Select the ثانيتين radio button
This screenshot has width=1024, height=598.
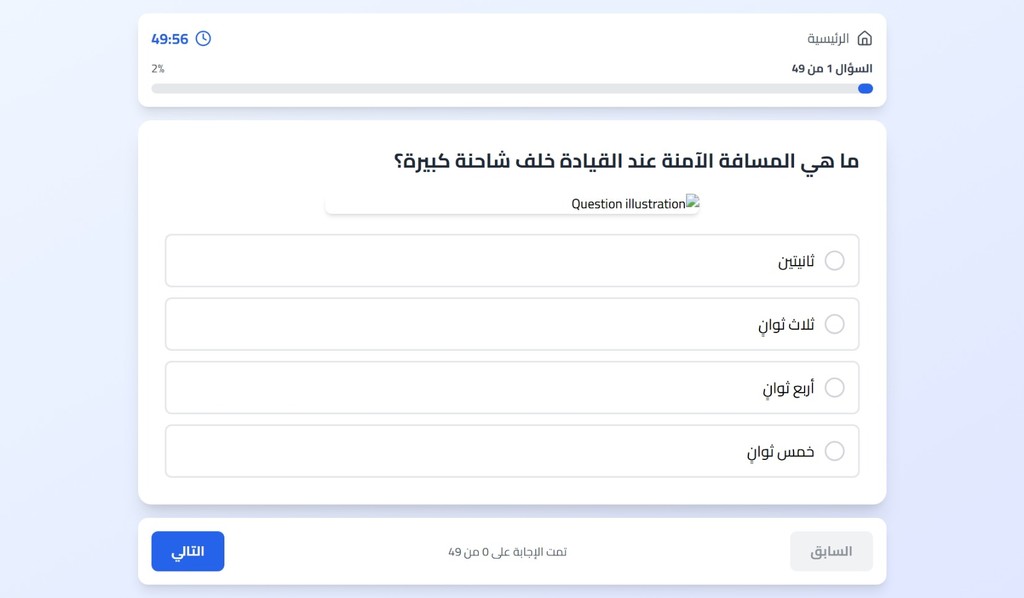coord(835,261)
